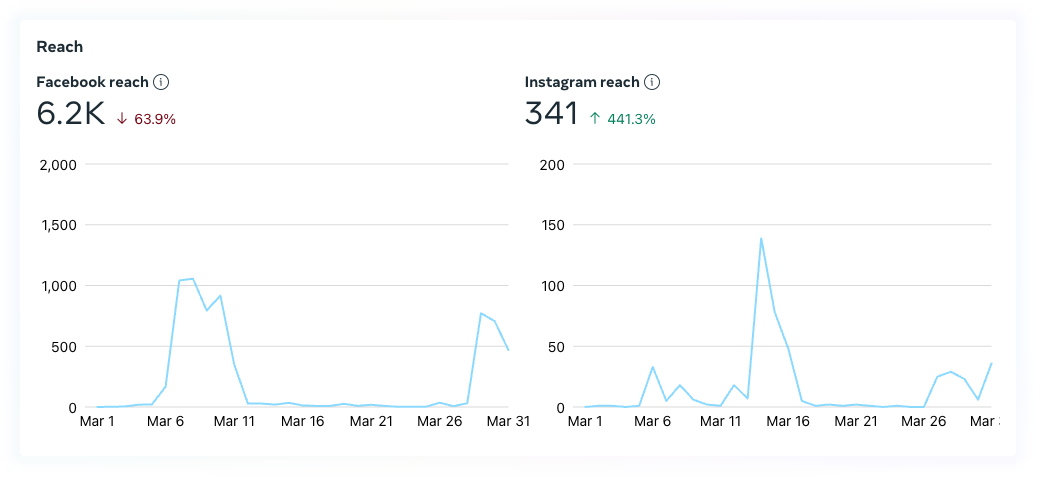
Task: Click the 100 axis label on Instagram chart
Action: [553, 285]
